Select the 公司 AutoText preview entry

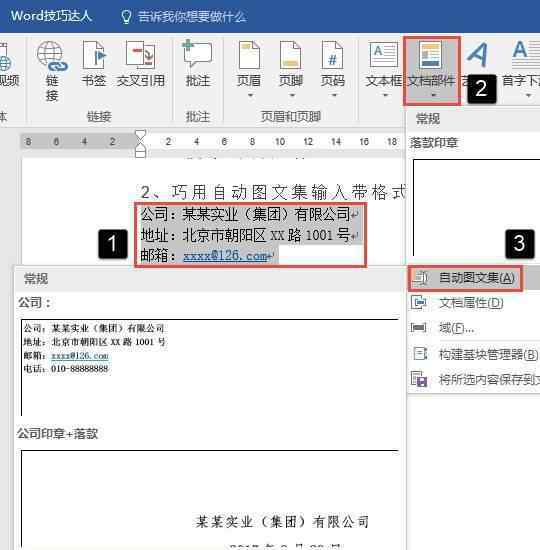tap(209, 367)
